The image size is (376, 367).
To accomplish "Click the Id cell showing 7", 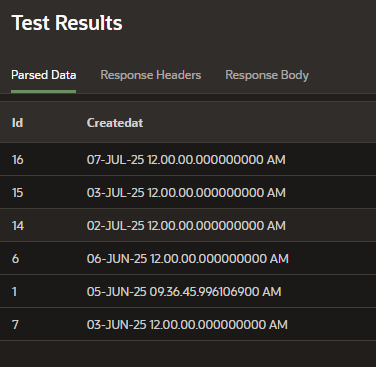I will [15, 325].
